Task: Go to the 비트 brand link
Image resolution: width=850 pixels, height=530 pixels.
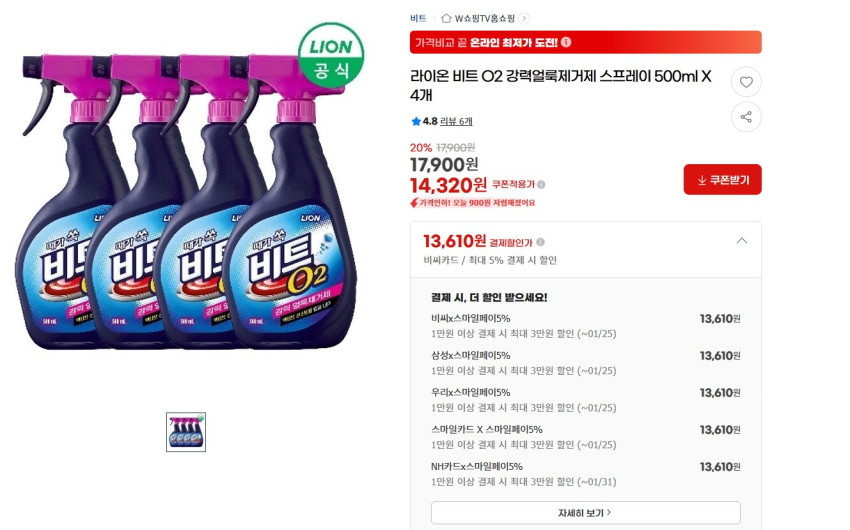Action: (x=418, y=18)
